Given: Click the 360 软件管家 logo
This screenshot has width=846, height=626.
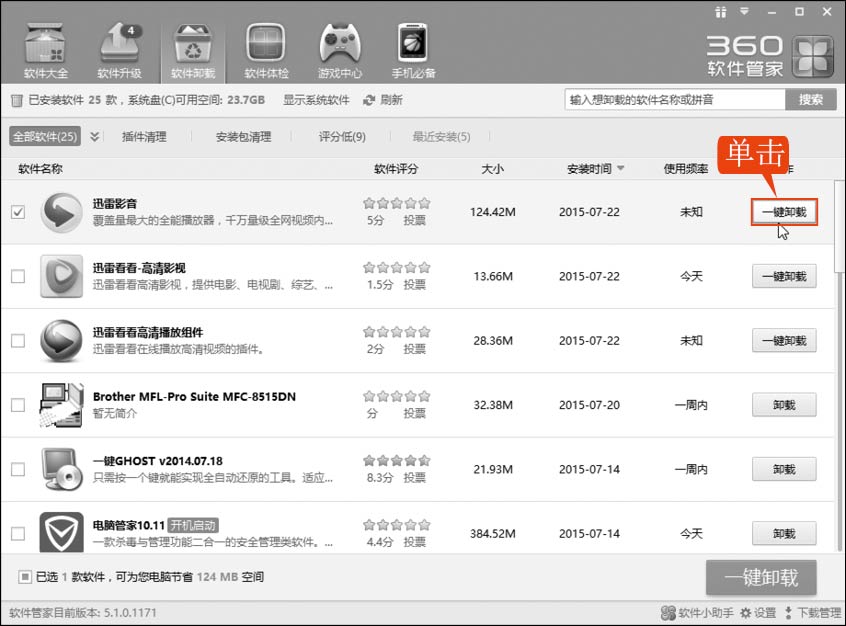Looking at the screenshot, I should [770, 56].
